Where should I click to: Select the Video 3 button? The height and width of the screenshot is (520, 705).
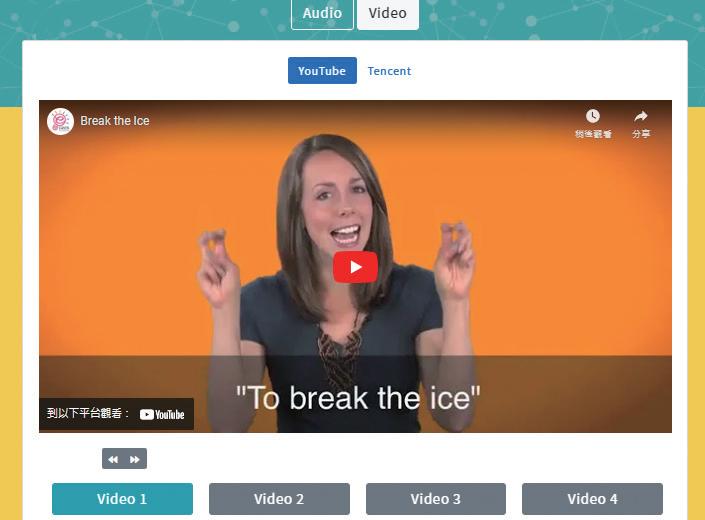436,499
